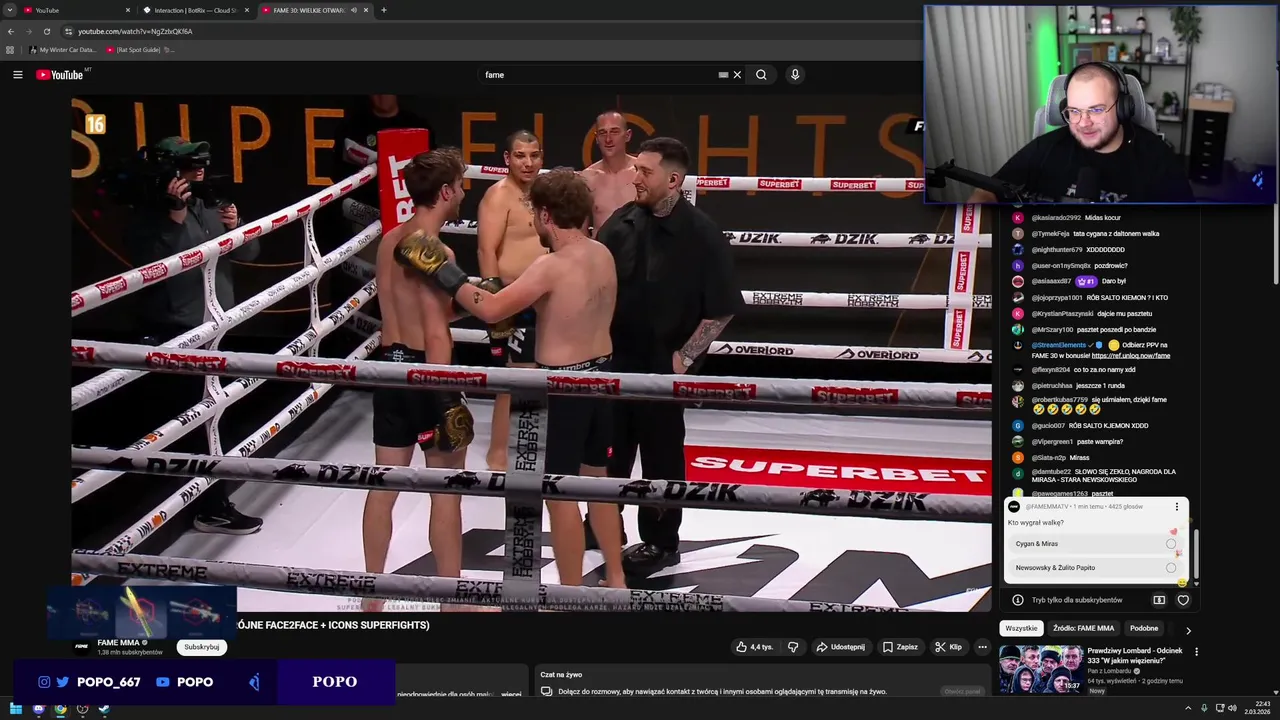Save the video with Zapisz

[x=900, y=647]
